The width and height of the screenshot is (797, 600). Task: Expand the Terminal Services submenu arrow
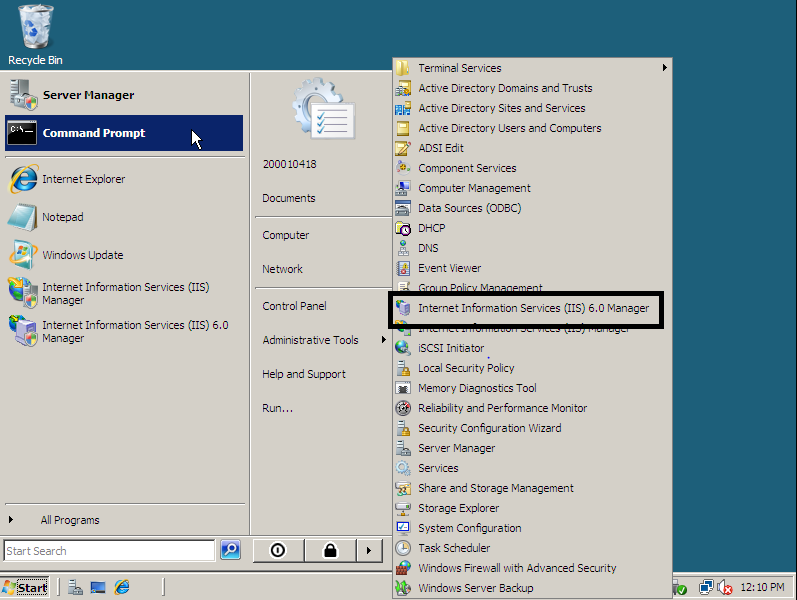point(664,68)
